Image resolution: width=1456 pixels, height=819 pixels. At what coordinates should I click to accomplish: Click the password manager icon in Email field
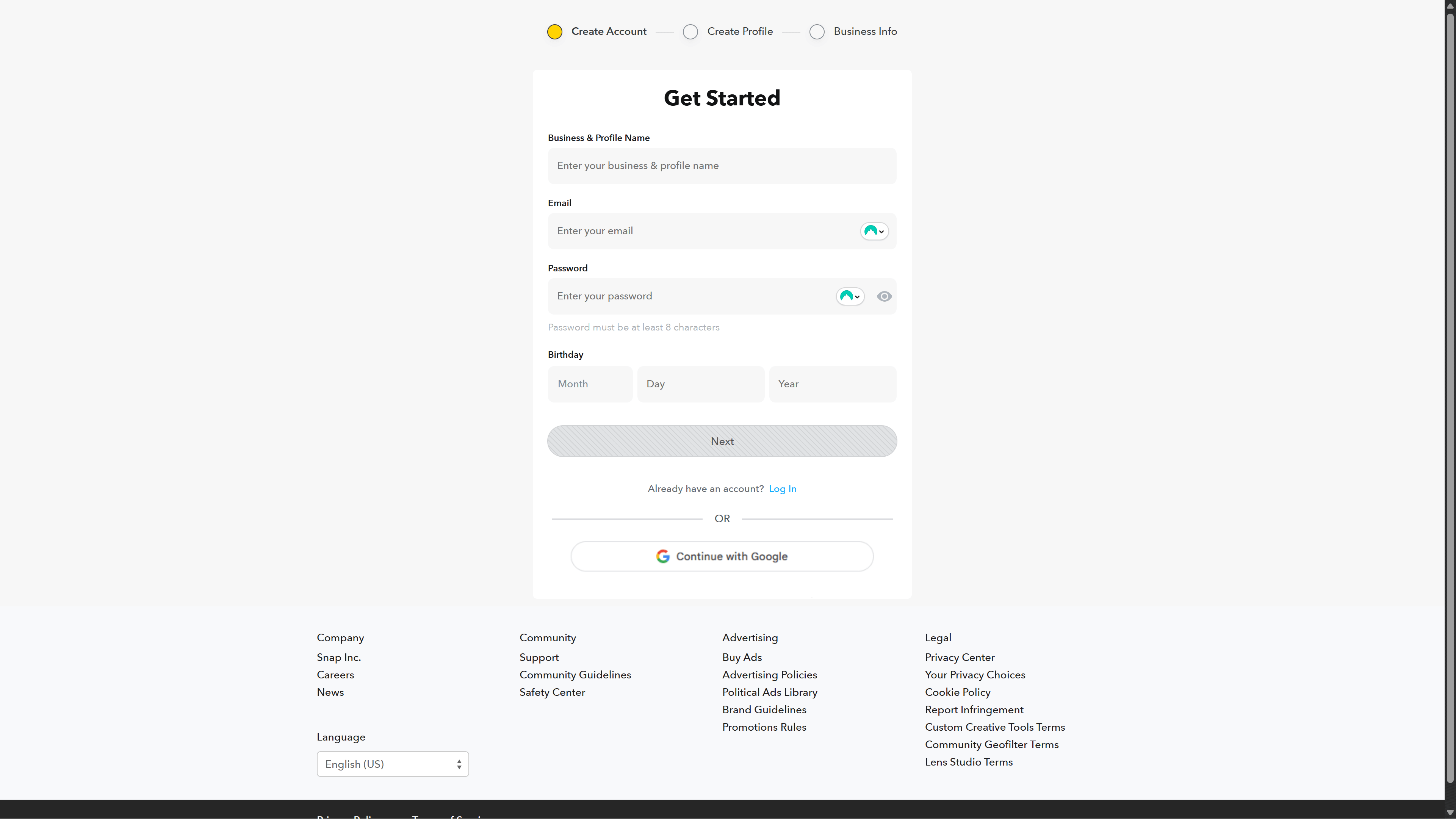874,231
